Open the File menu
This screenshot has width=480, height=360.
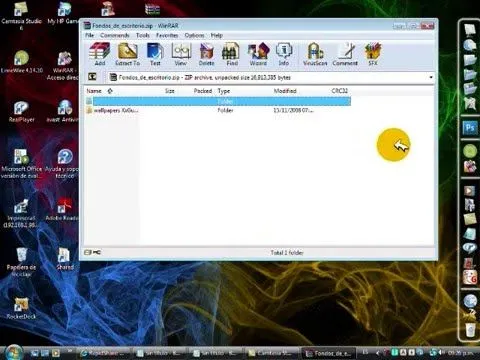point(89,35)
